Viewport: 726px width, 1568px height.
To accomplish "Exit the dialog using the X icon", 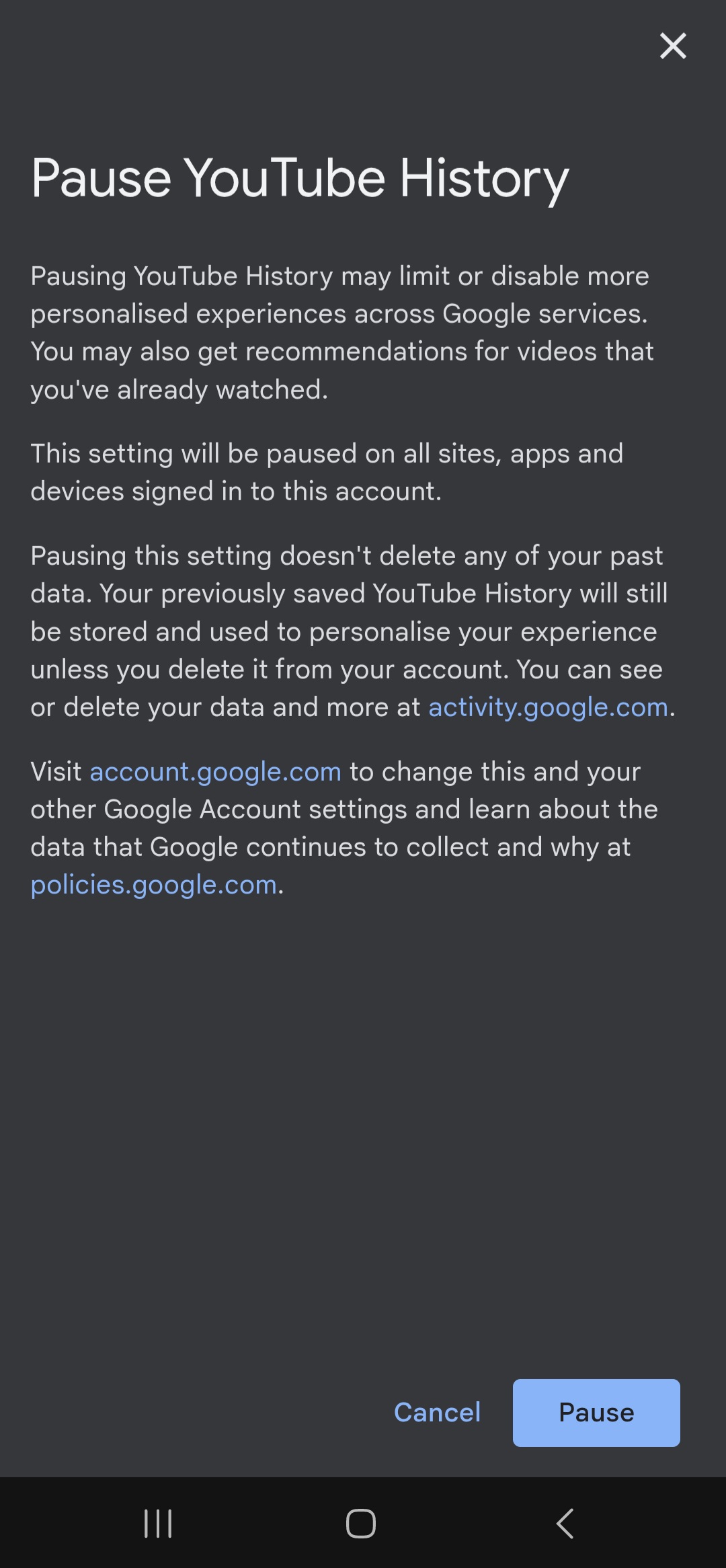I will [673, 46].
